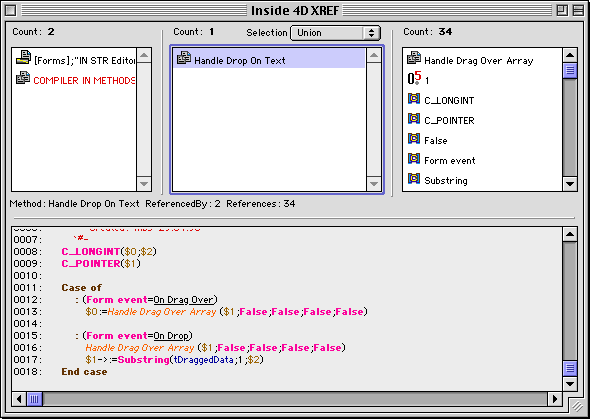Image resolution: width=590 pixels, height=419 pixels.
Task: Click the window close box in title bar
Action: (x=11, y=10)
